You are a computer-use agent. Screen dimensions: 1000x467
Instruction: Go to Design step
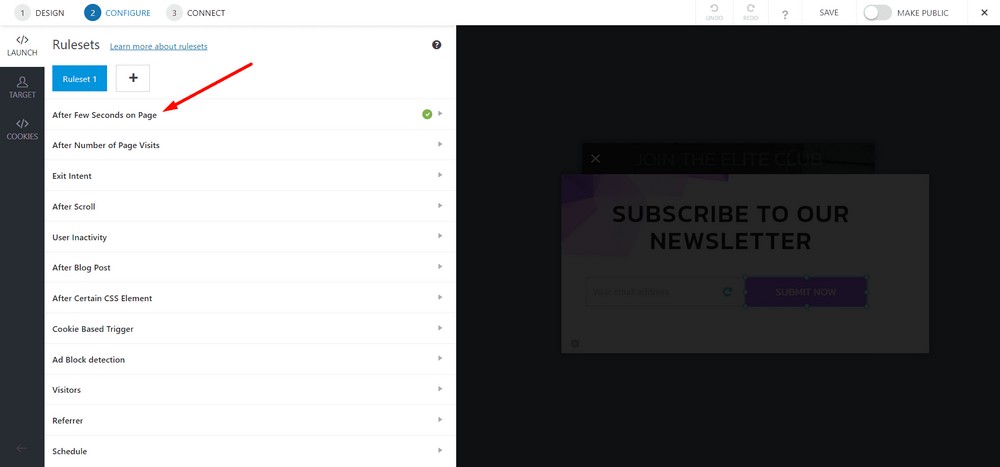(x=40, y=13)
